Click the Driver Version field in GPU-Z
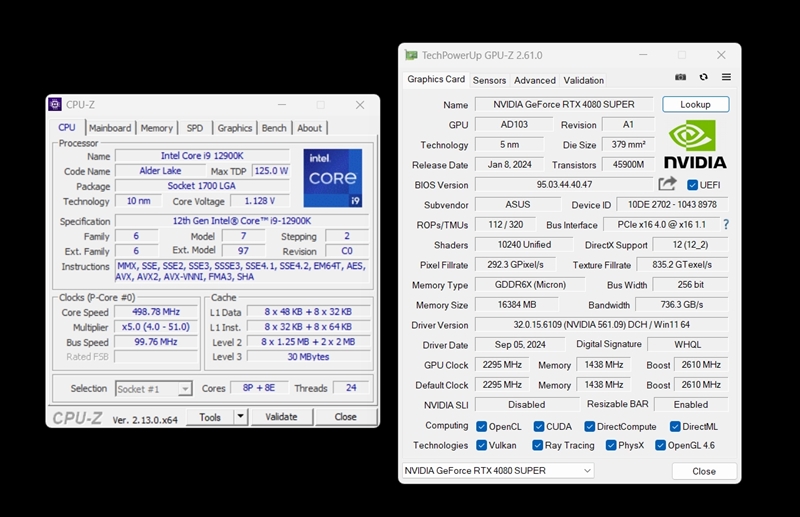 pyautogui.click(x=601, y=325)
